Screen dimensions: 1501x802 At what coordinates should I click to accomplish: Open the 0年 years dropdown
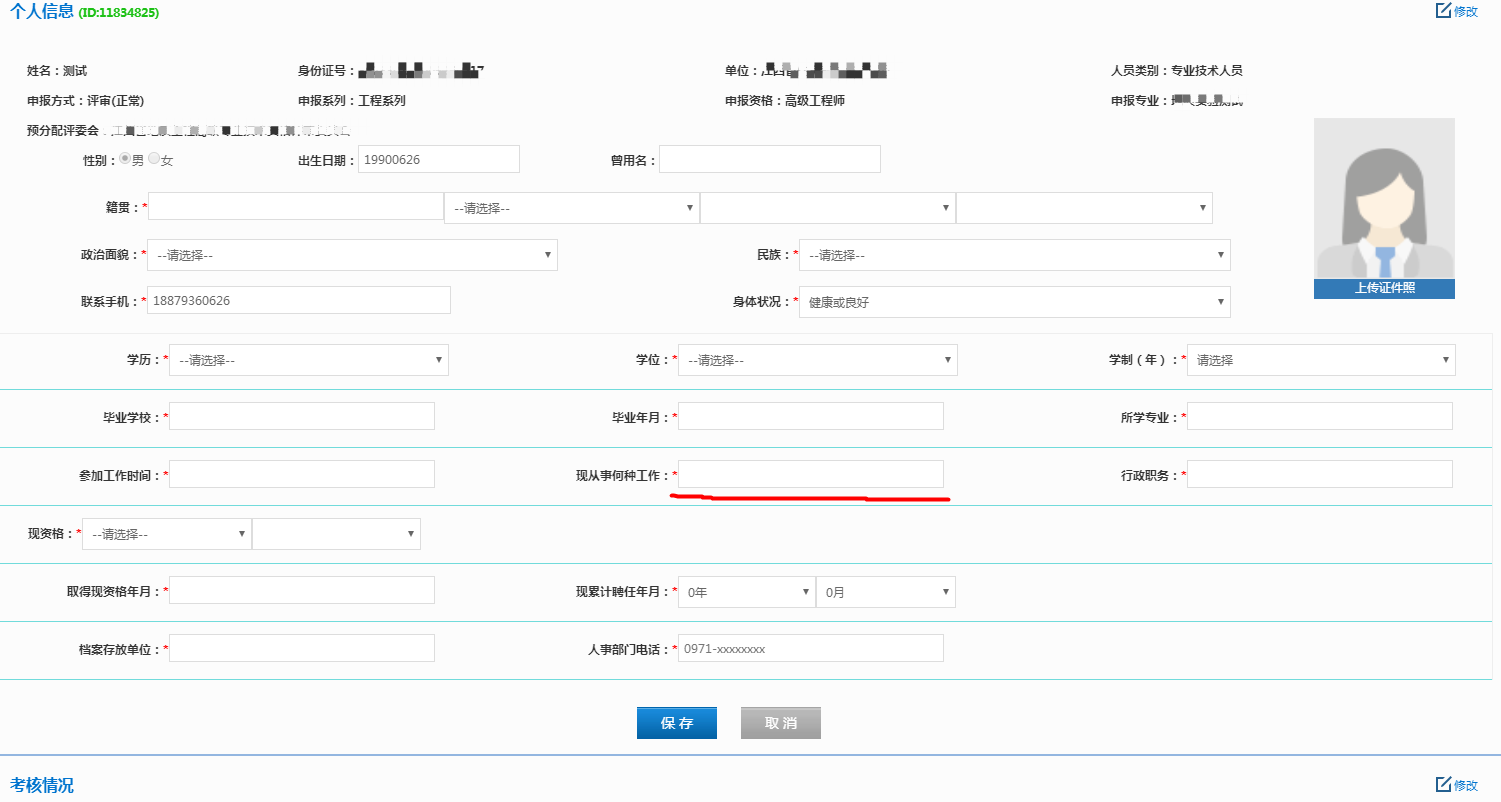(746, 592)
